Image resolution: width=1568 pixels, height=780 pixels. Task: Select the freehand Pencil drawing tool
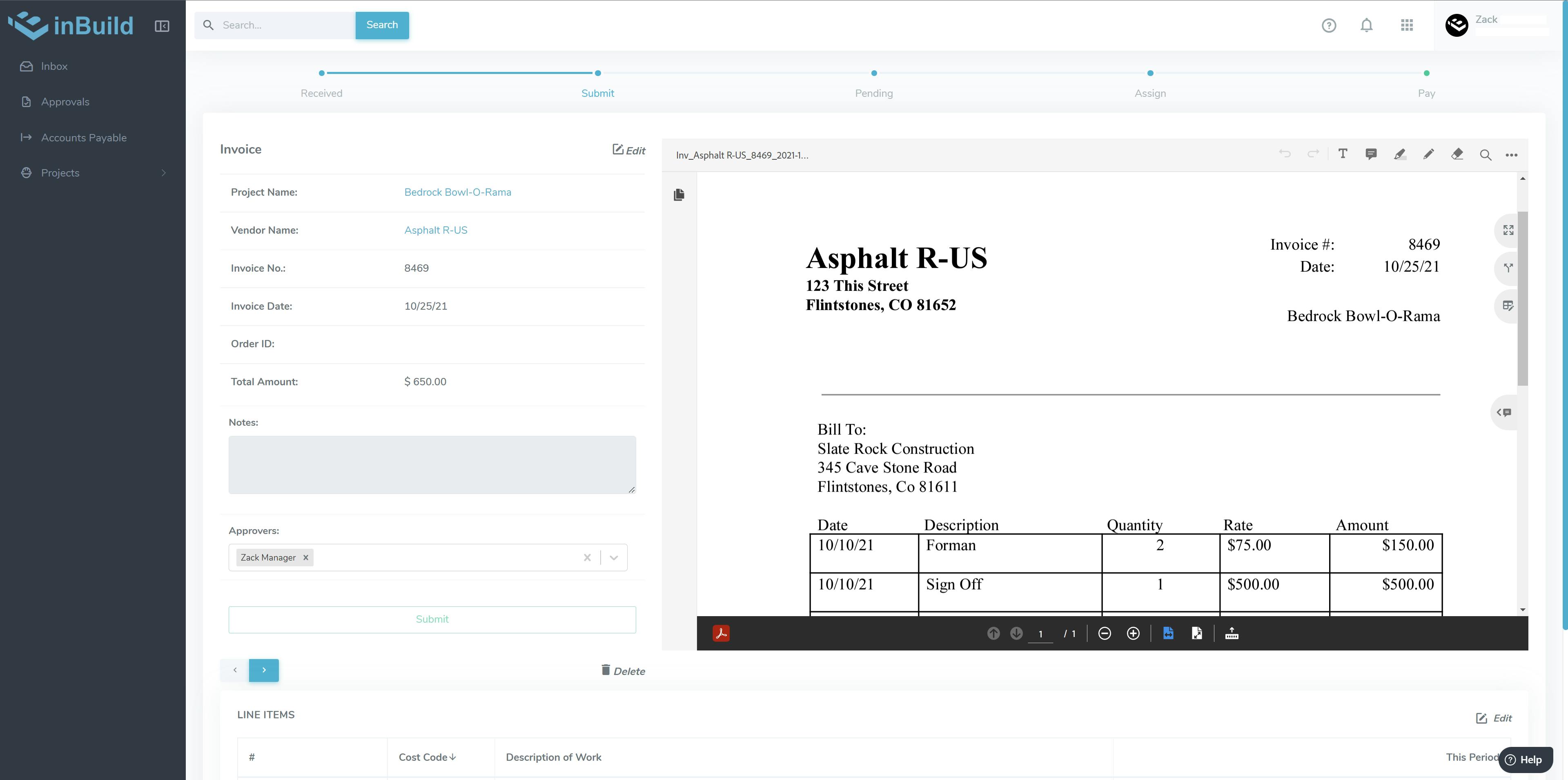(1429, 154)
